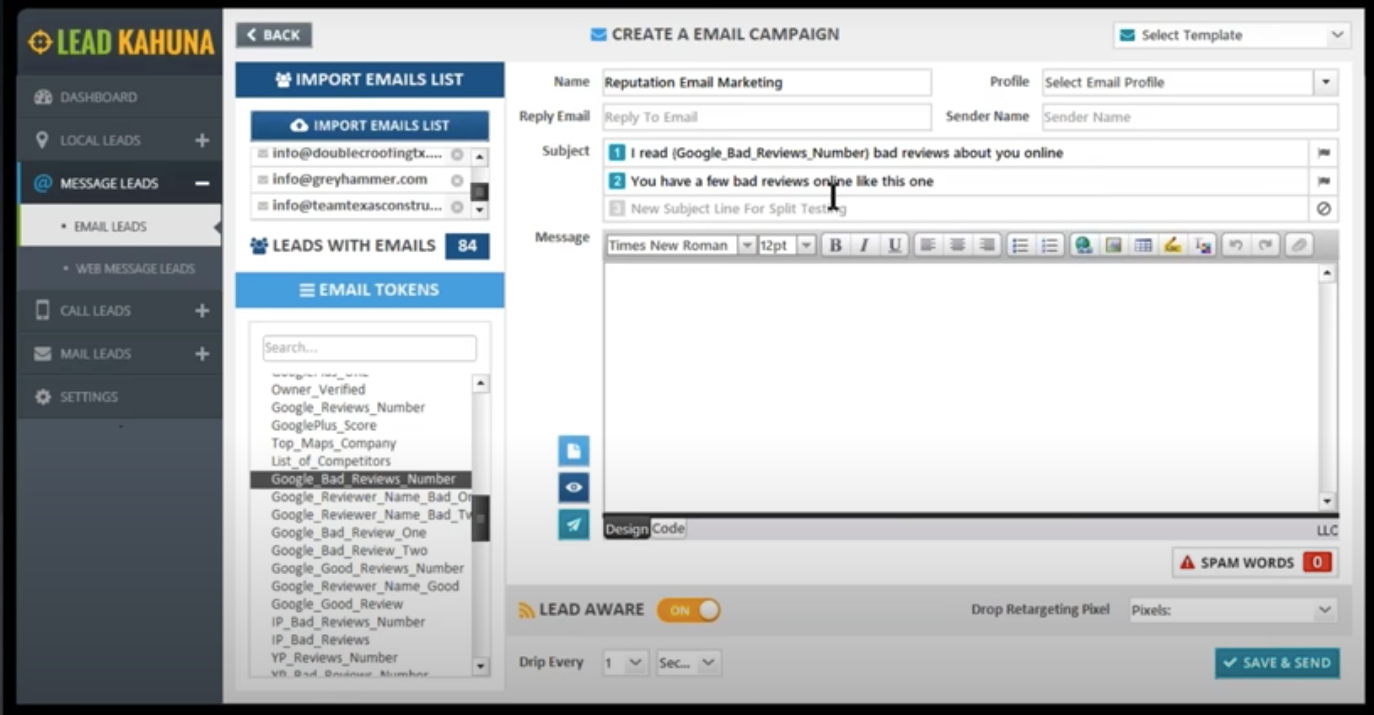Click the Bold formatting icon
The image size is (1374, 715).
pyautogui.click(x=835, y=246)
